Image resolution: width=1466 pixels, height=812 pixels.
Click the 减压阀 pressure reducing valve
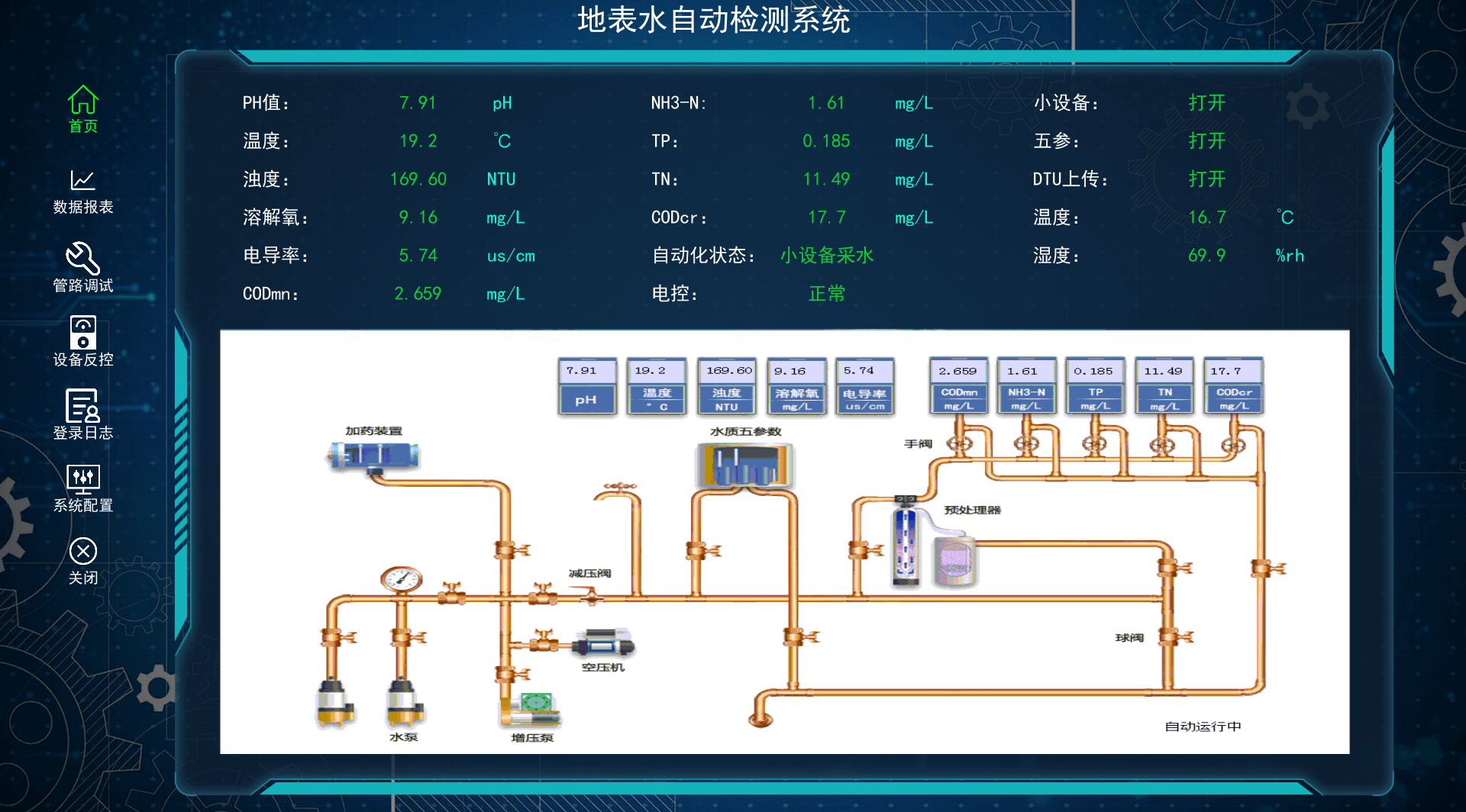tap(590, 596)
